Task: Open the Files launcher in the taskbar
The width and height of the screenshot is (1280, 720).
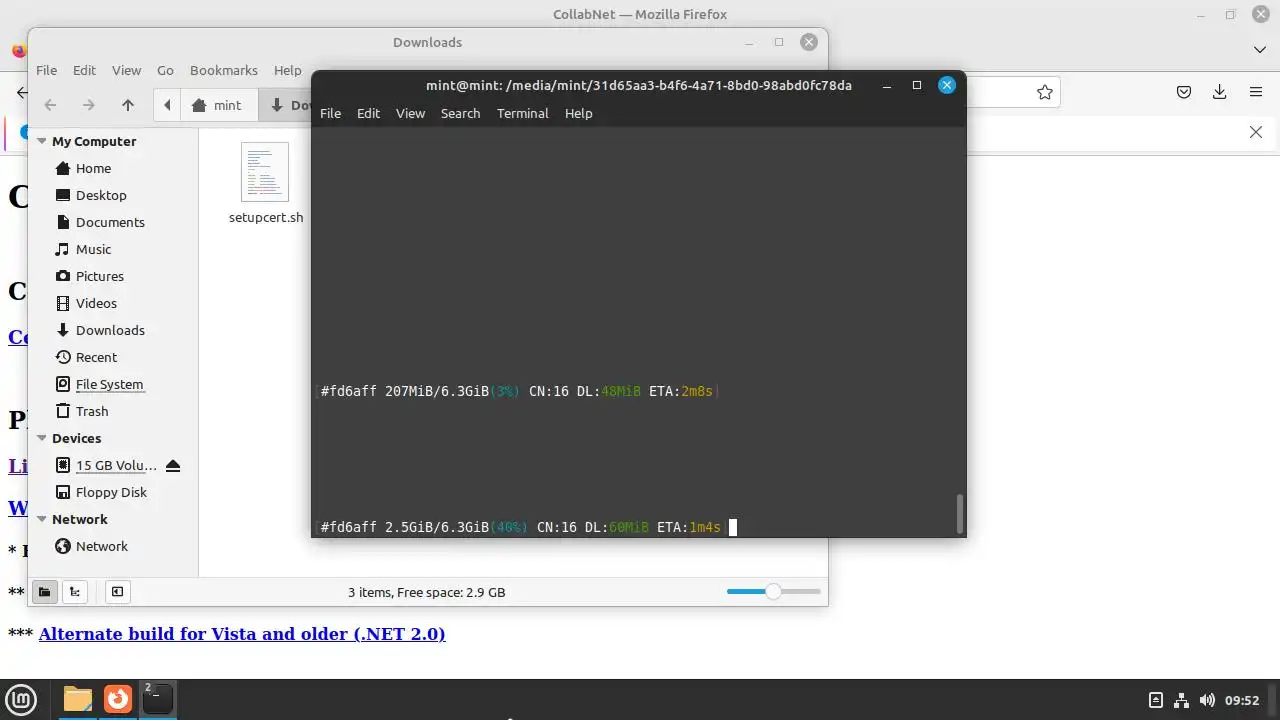Action: click(x=77, y=699)
